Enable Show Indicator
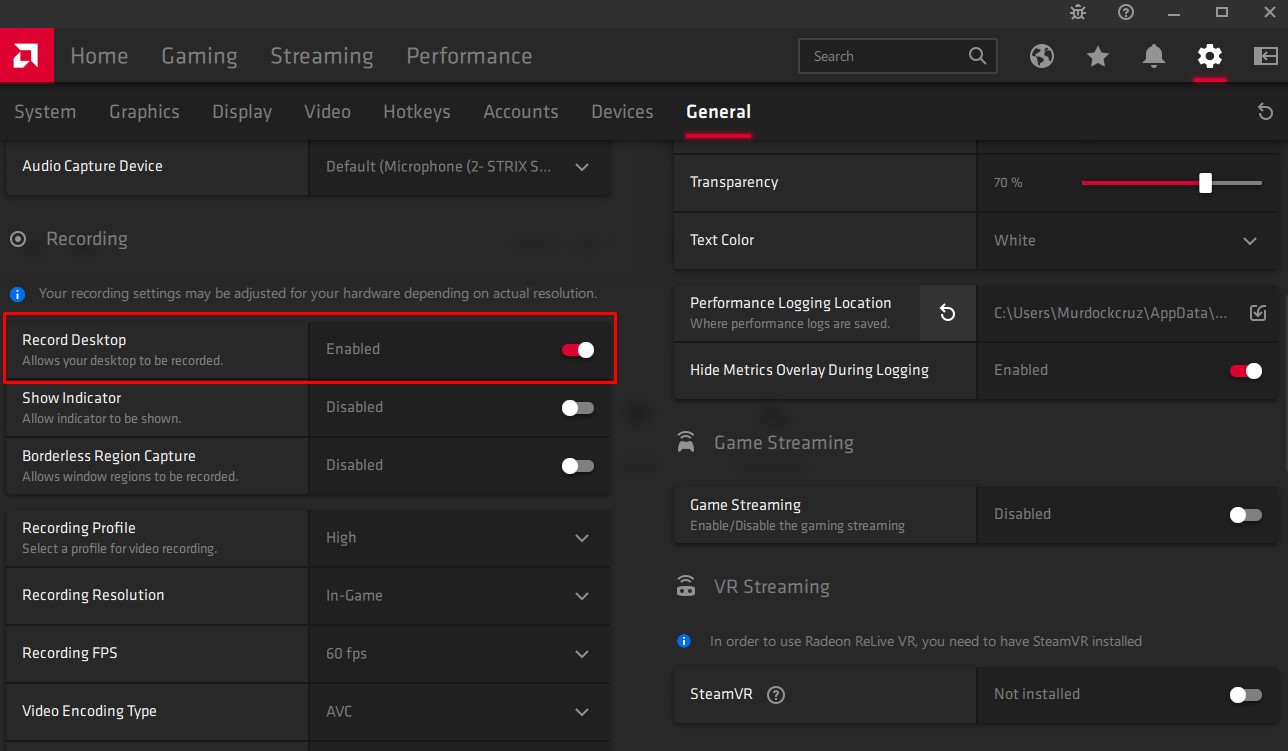 pyautogui.click(x=577, y=407)
